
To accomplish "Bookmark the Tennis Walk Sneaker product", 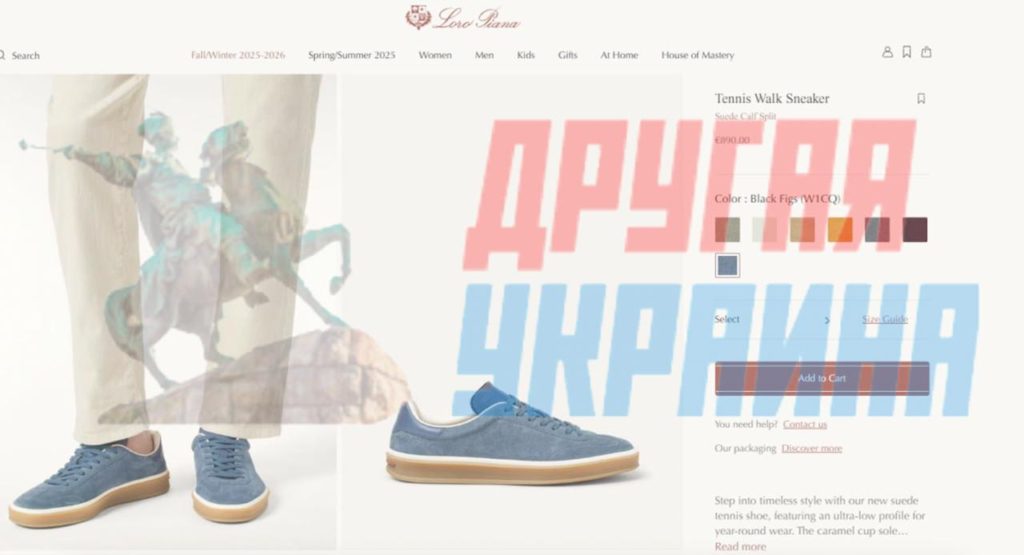I will coord(921,99).
